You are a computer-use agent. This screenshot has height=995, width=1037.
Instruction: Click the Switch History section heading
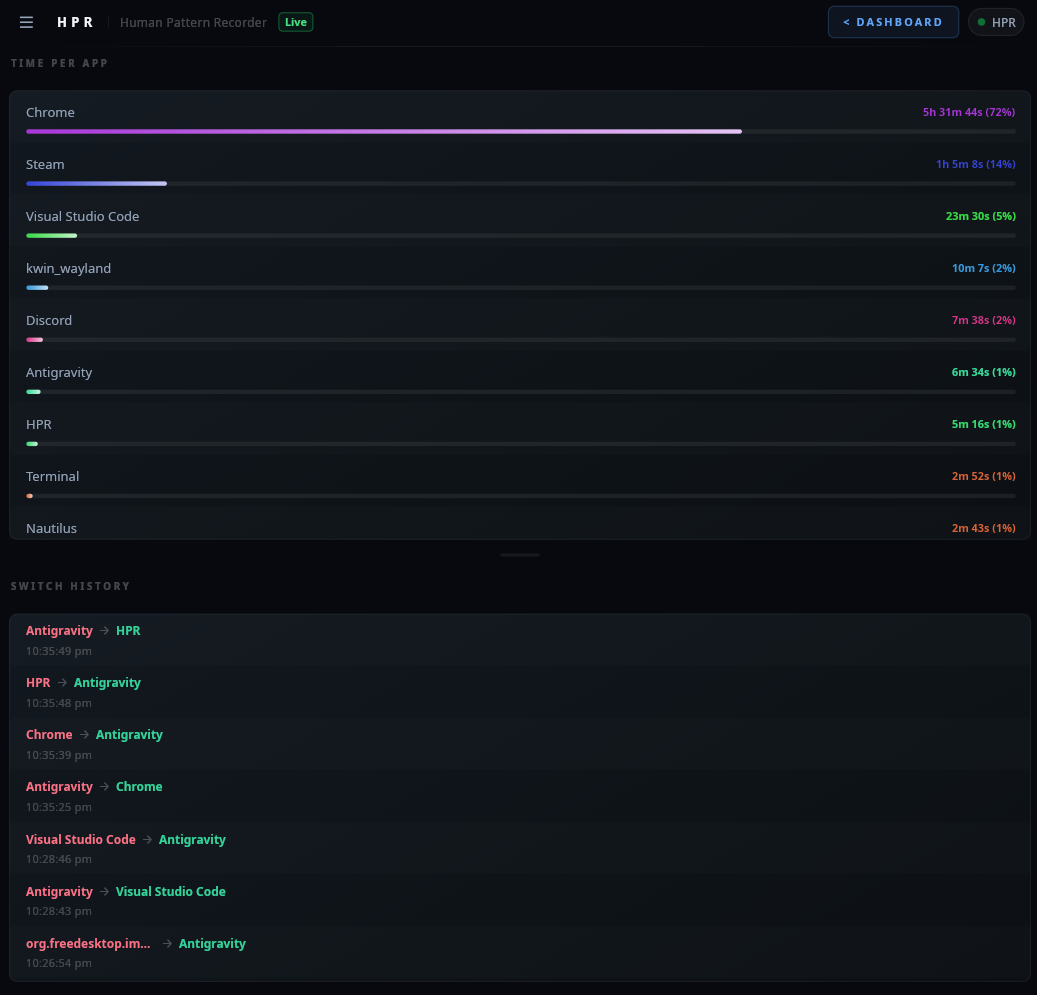click(x=71, y=586)
